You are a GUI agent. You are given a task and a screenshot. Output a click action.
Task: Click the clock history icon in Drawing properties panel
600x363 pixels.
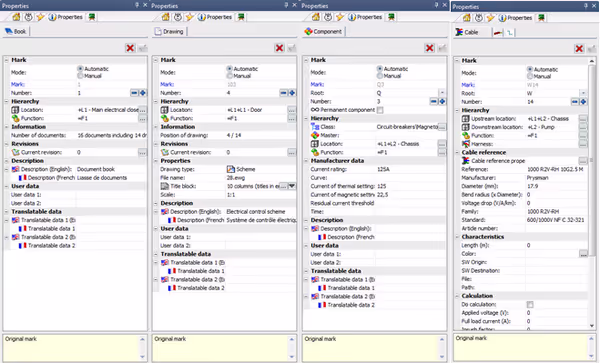point(178,17)
